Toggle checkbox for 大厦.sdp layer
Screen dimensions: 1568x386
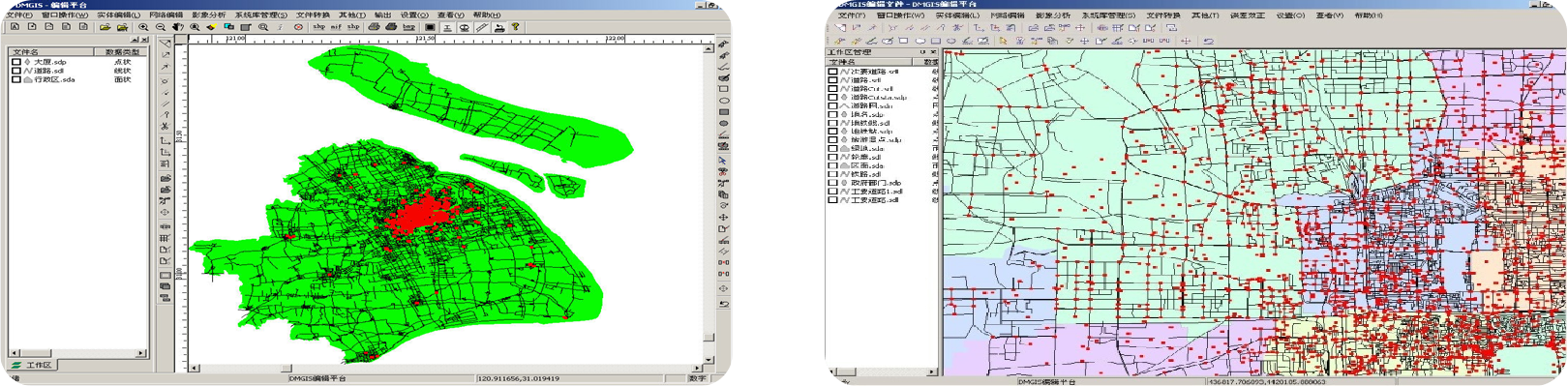click(x=15, y=62)
